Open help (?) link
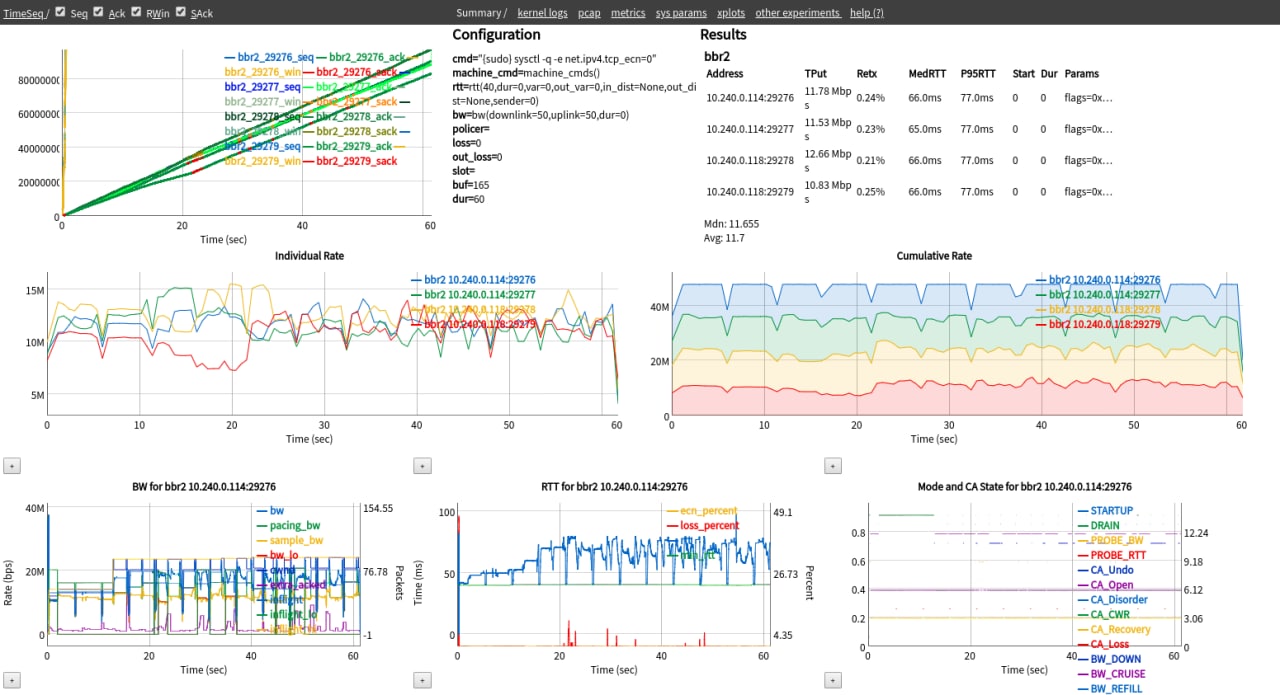1280x695 pixels. (866, 13)
